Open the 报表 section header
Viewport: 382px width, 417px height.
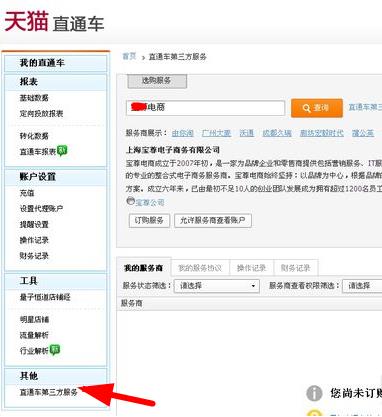[x=55, y=82]
